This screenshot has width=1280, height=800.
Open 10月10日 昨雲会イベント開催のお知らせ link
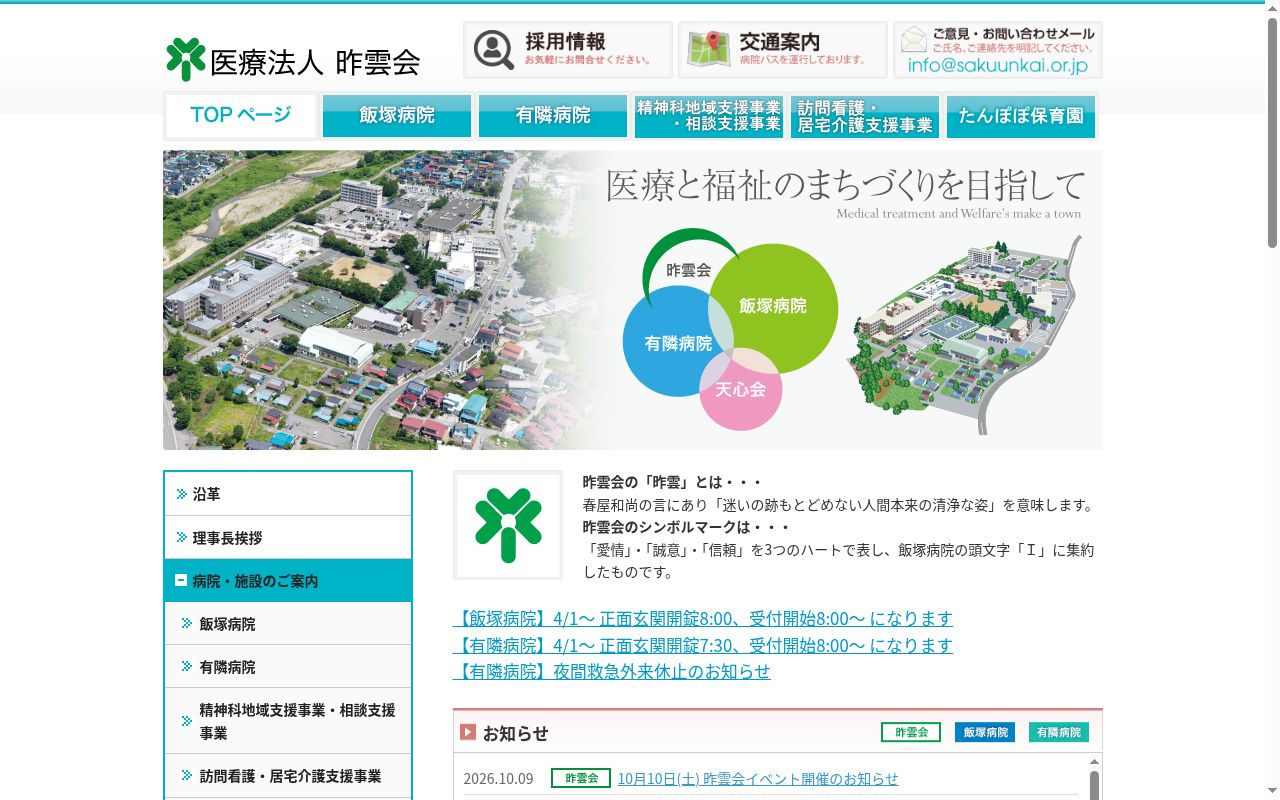point(758,778)
